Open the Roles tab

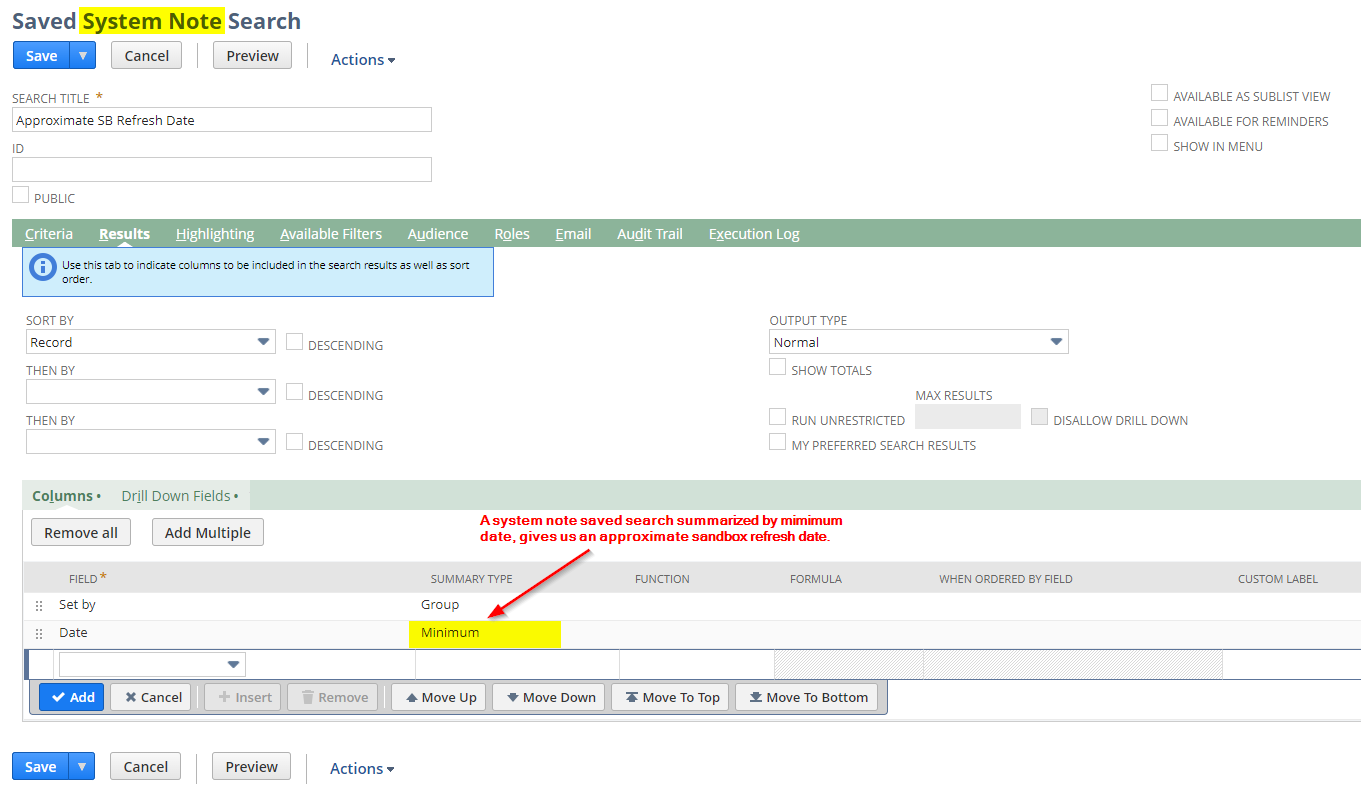point(512,234)
